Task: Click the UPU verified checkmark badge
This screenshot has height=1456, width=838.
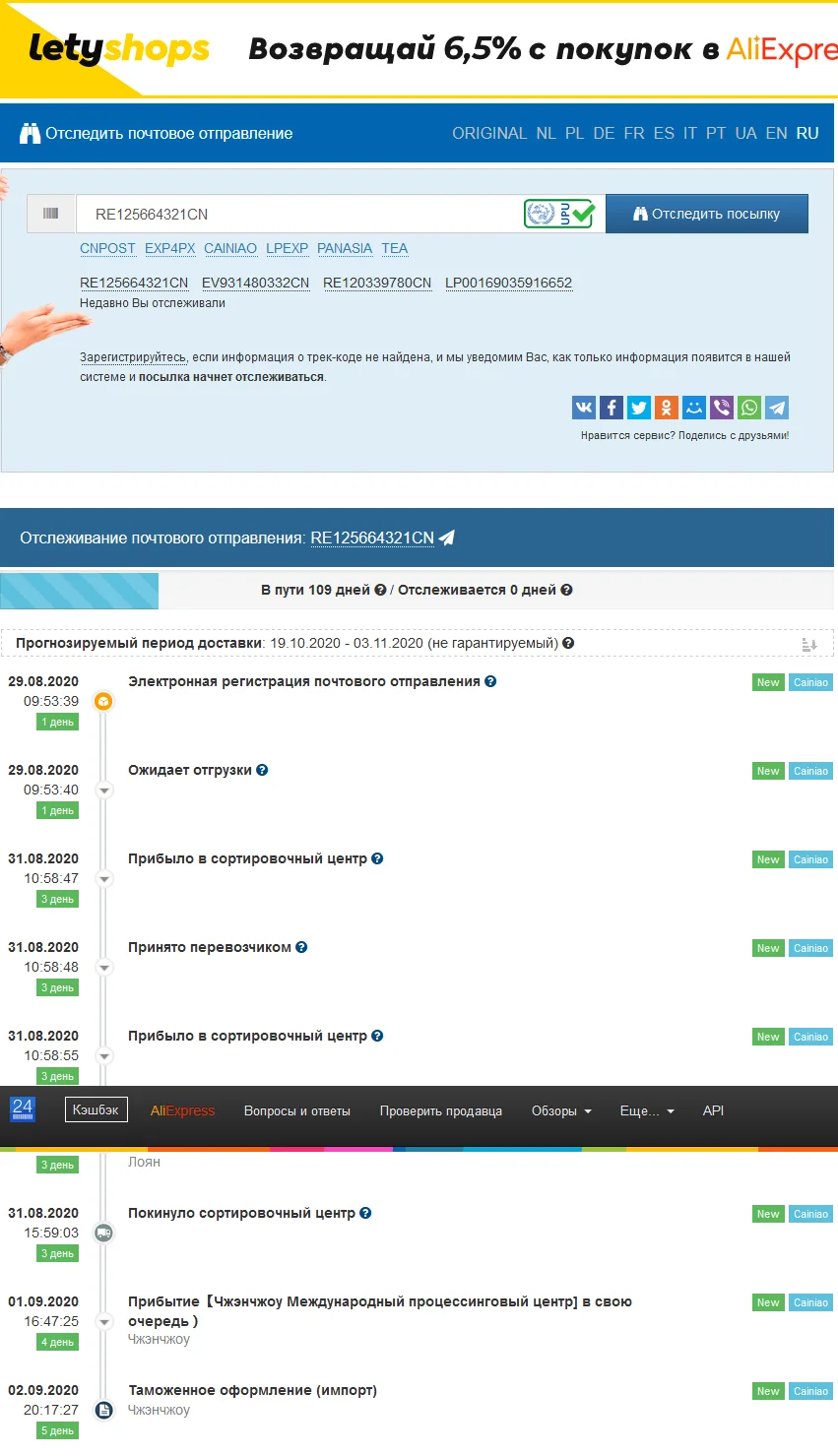Action: [559, 214]
